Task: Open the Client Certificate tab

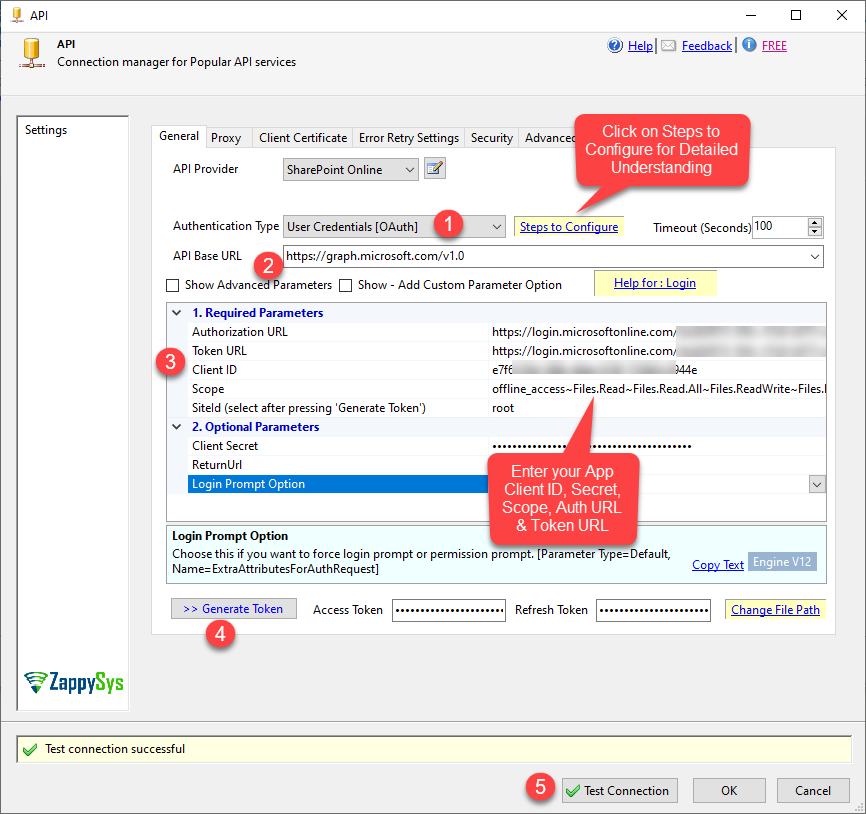Action: 303,138
